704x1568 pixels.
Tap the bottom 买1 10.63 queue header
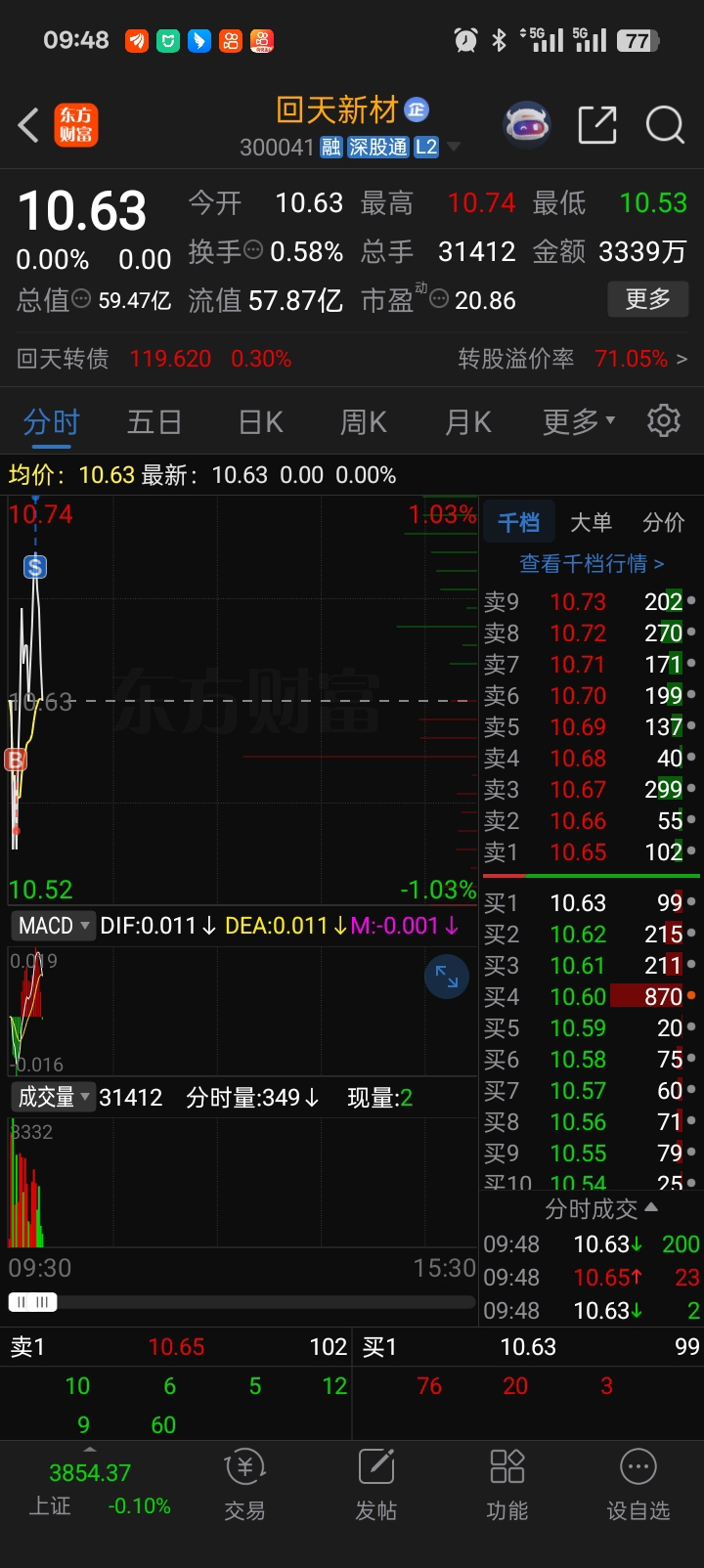[529, 1346]
